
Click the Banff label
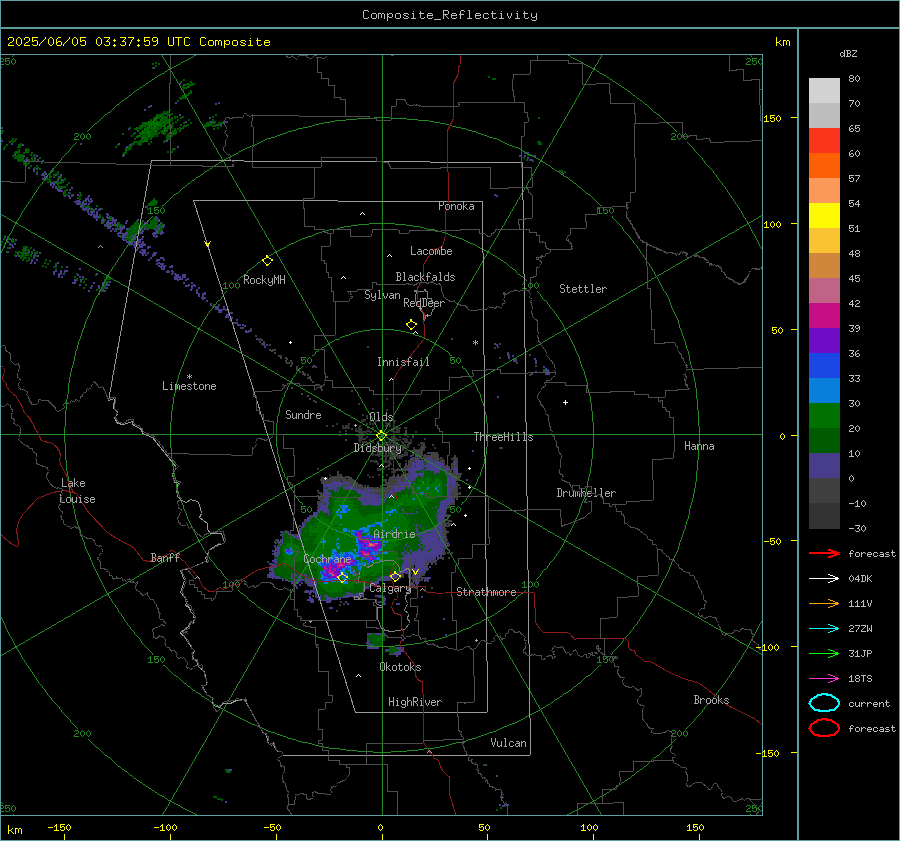click(165, 557)
